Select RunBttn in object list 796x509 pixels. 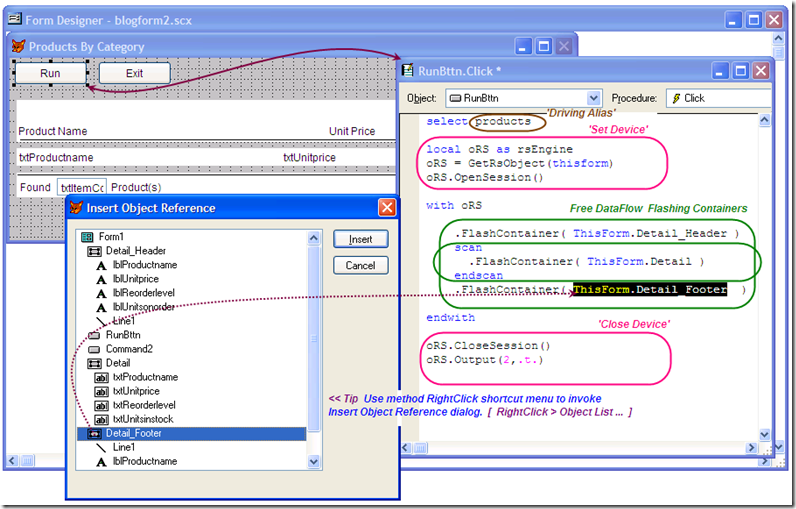pyautogui.click(x=123, y=335)
